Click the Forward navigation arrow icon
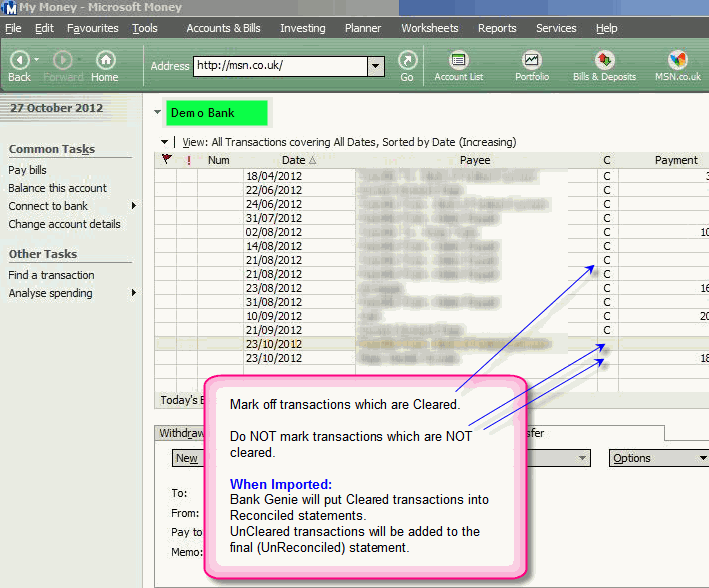This screenshot has width=709, height=588. [x=62, y=60]
